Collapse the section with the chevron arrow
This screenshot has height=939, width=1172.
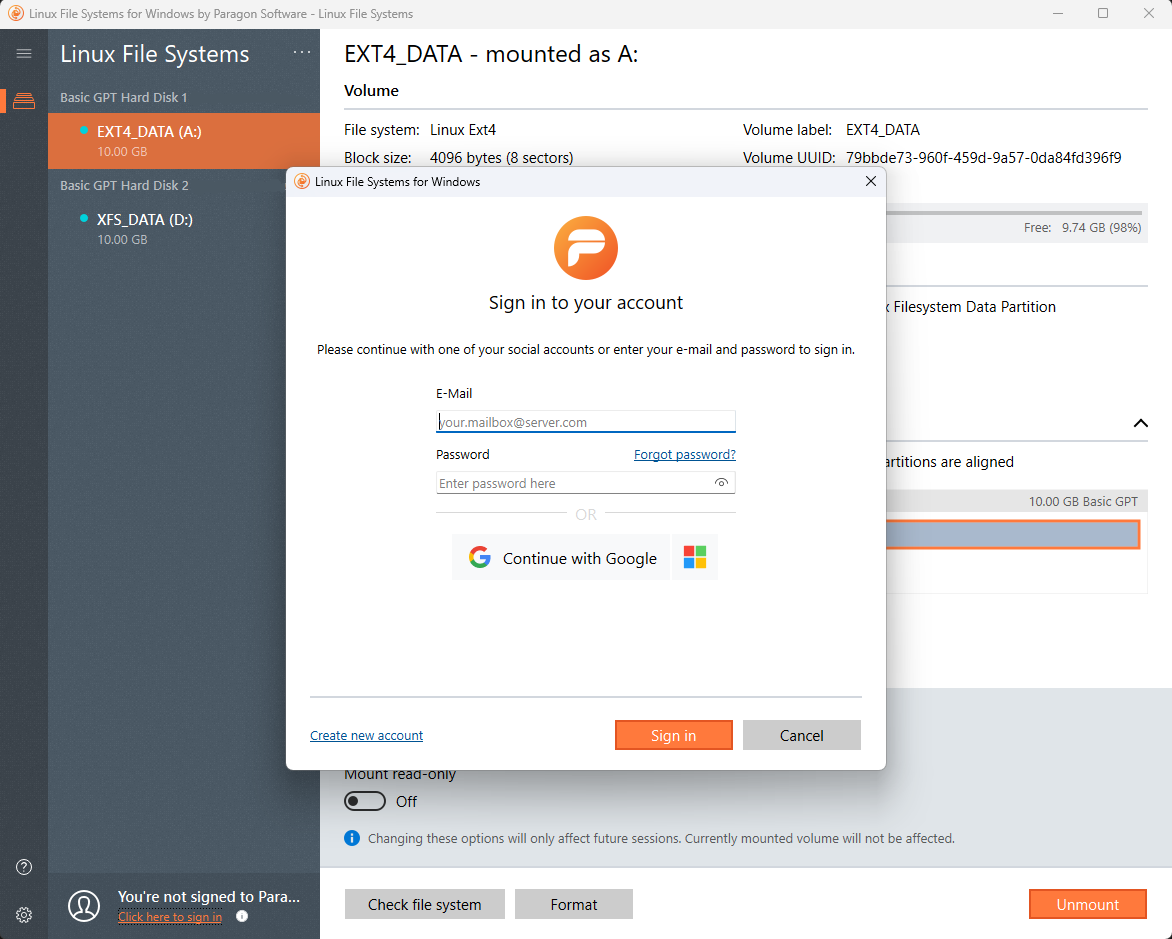coord(1140,423)
